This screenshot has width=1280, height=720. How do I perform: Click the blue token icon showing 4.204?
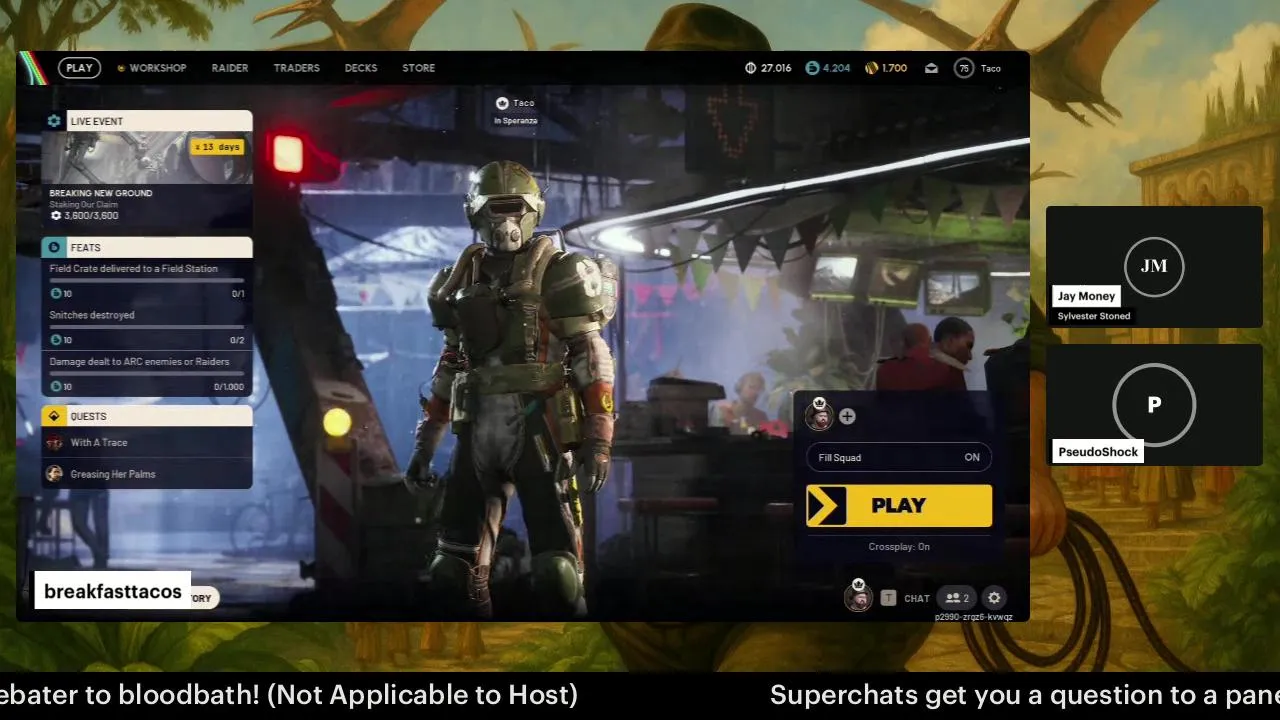click(x=812, y=68)
